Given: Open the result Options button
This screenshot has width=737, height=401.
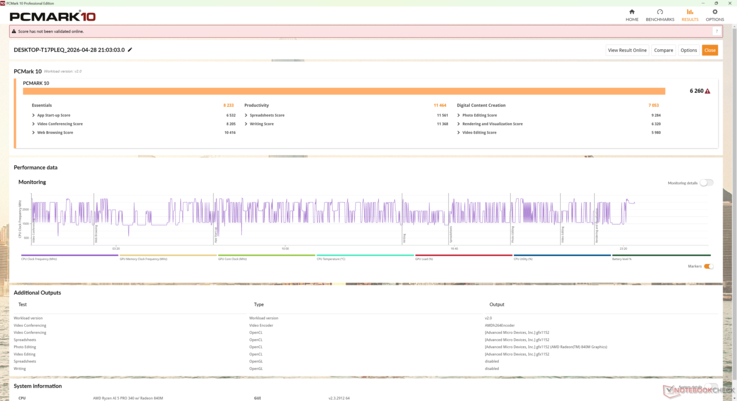Looking at the screenshot, I should click(x=689, y=50).
